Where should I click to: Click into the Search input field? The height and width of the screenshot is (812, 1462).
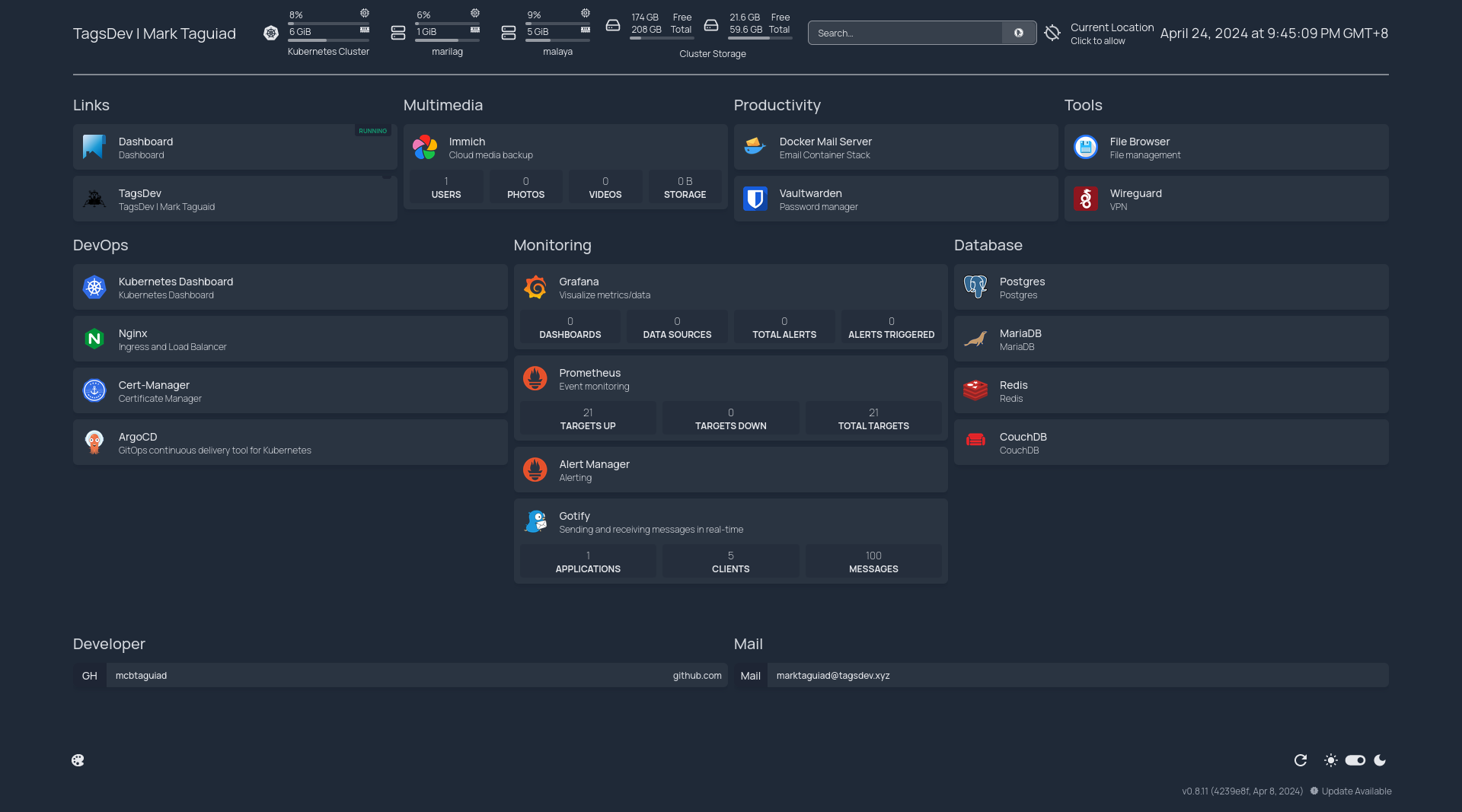pyautogui.click(x=906, y=33)
